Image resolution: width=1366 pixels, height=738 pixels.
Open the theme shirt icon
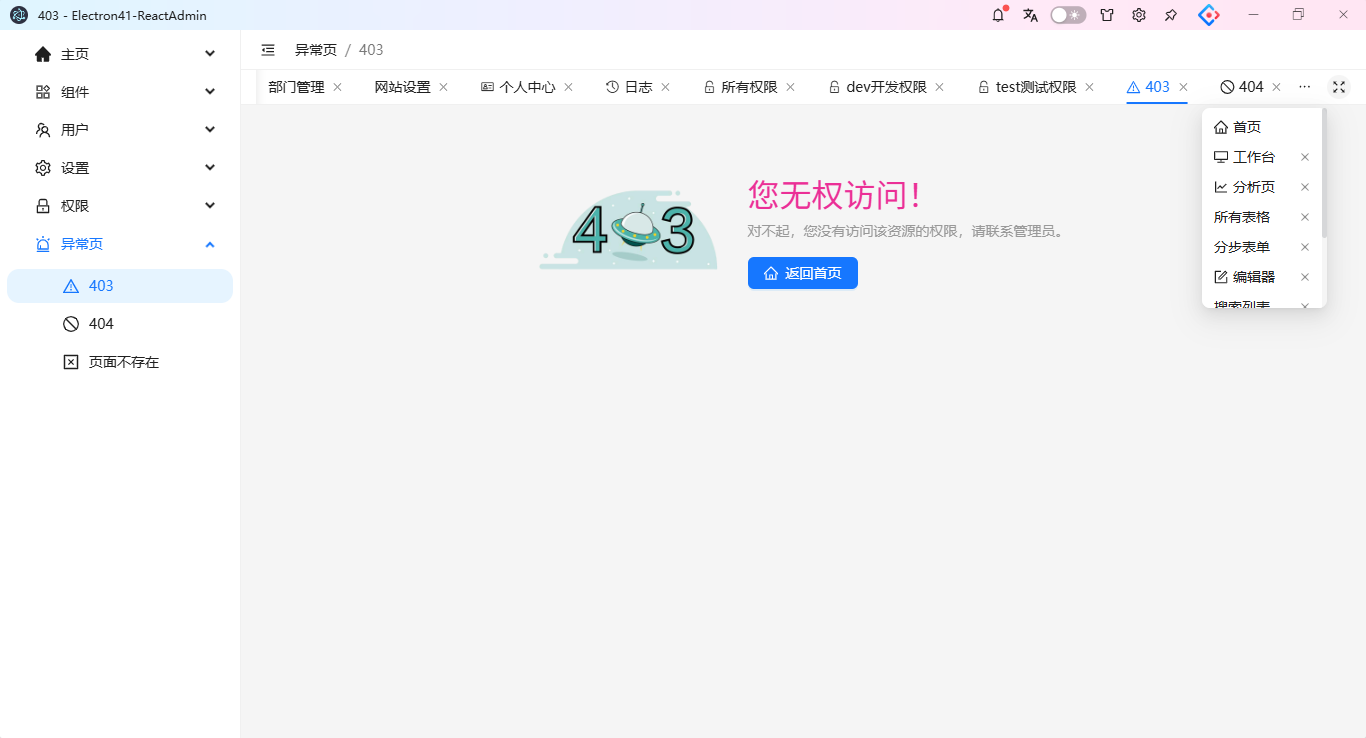pyautogui.click(x=1107, y=15)
